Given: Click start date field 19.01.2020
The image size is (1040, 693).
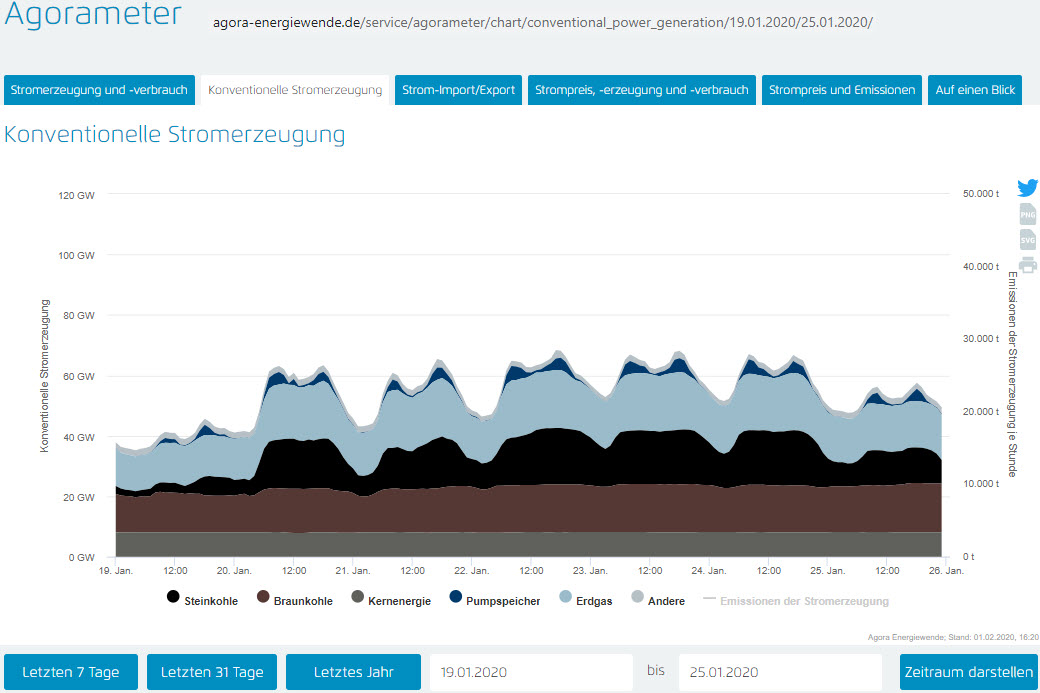Looking at the screenshot, I should click(x=531, y=672).
